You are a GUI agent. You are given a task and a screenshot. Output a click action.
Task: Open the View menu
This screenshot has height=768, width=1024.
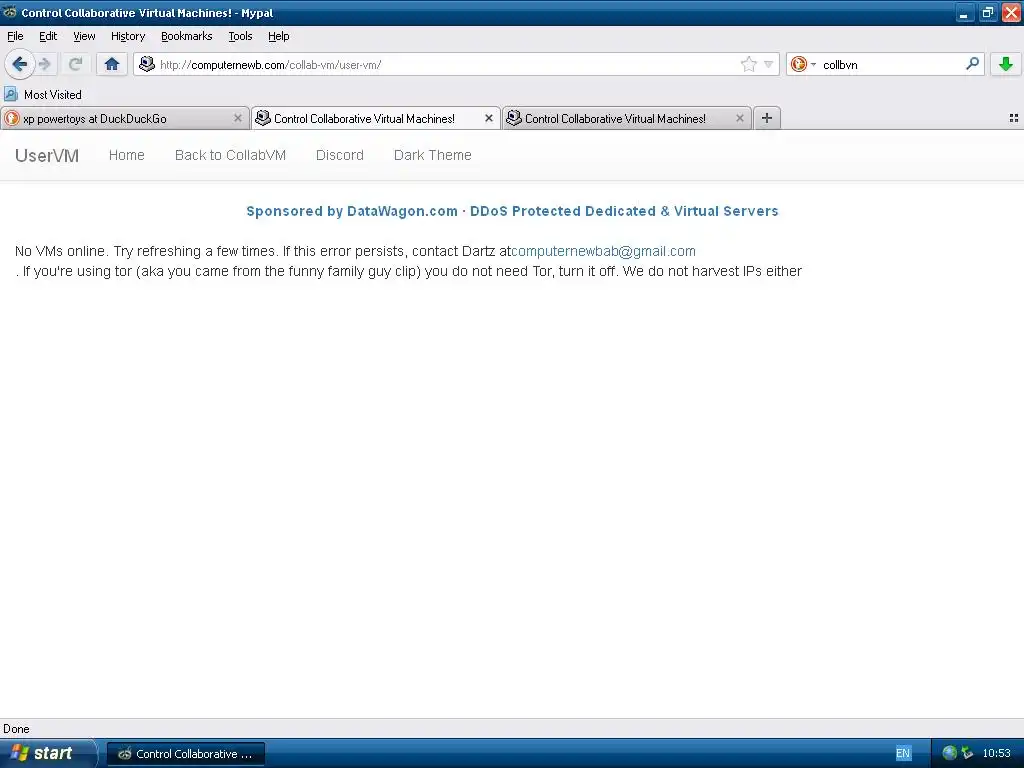(84, 36)
